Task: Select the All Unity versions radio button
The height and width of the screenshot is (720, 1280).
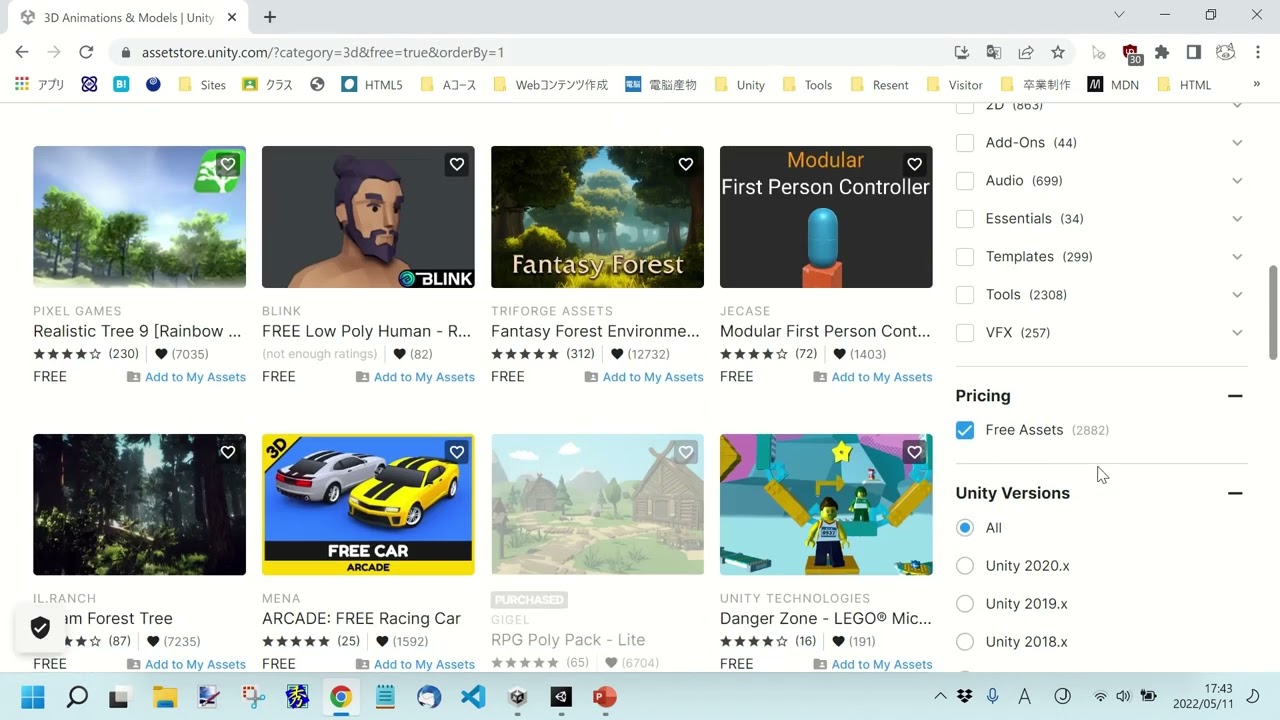Action: click(x=965, y=528)
